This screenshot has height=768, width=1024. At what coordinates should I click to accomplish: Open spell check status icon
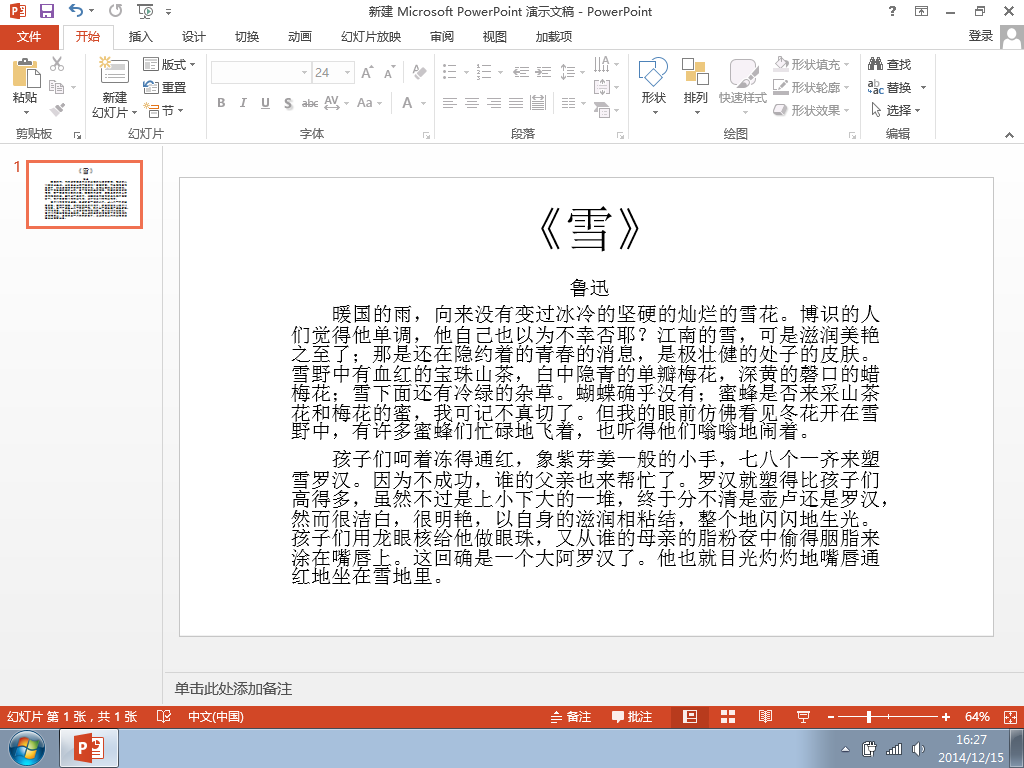[163, 716]
